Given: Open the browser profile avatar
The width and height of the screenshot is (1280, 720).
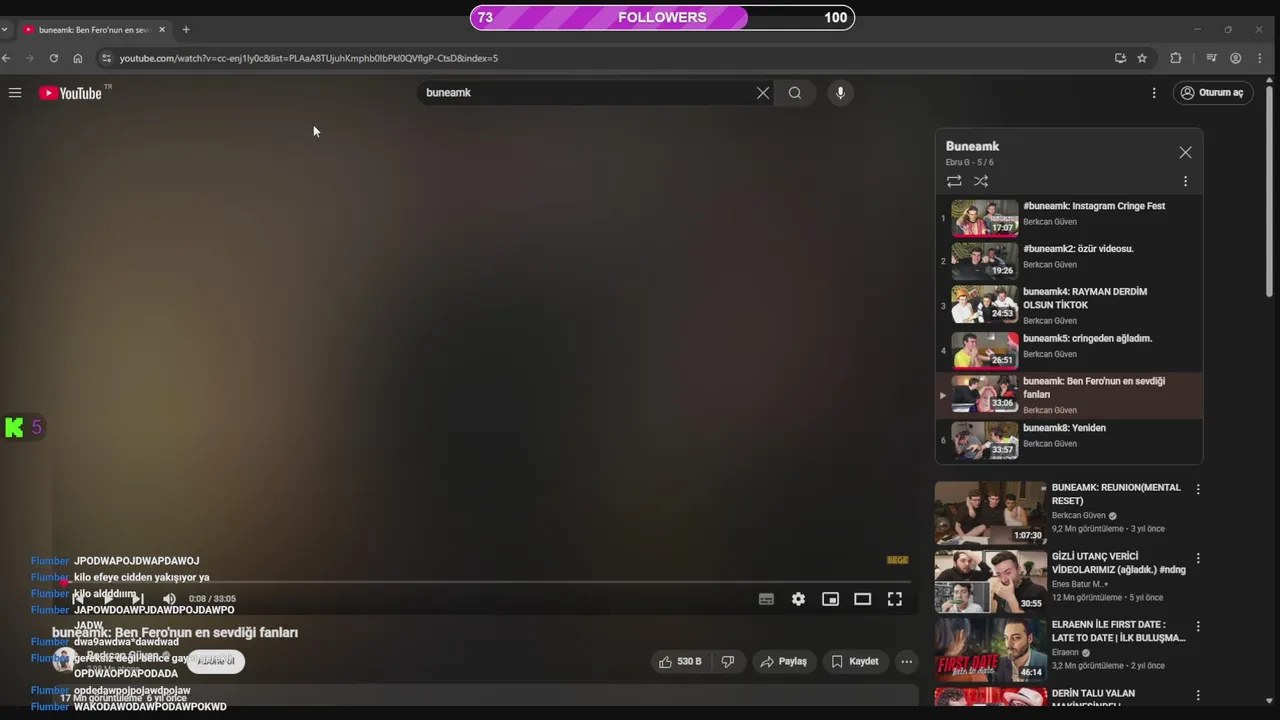Looking at the screenshot, I should pos(1236,58).
